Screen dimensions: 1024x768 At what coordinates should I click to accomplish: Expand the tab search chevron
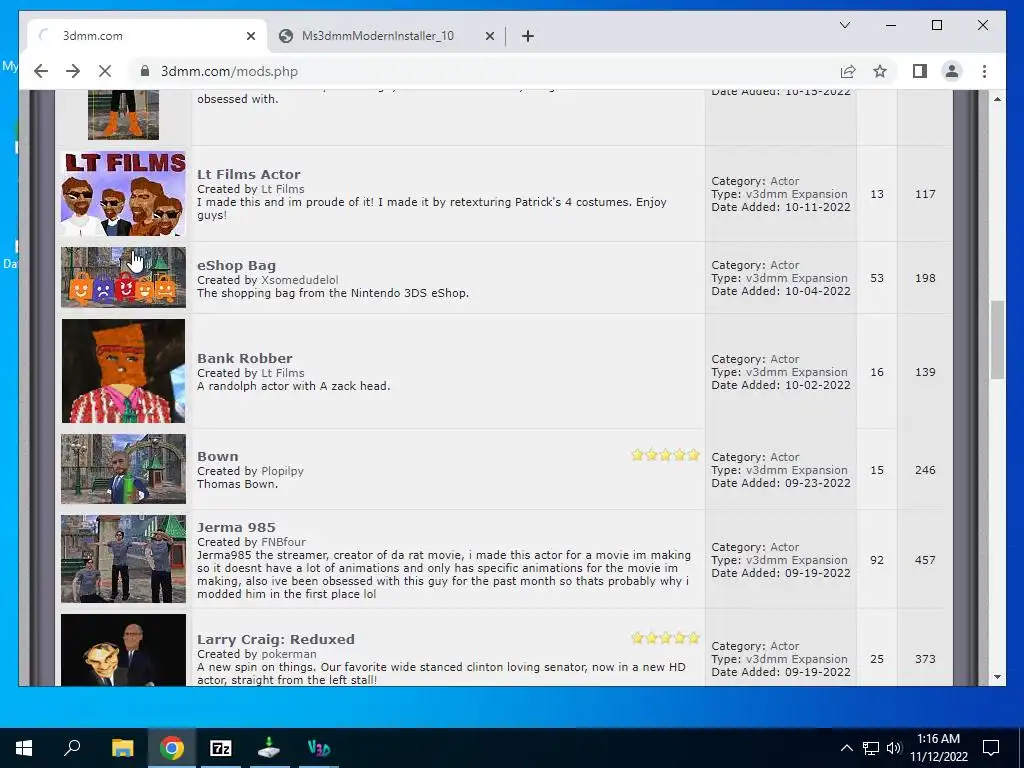tap(844, 25)
